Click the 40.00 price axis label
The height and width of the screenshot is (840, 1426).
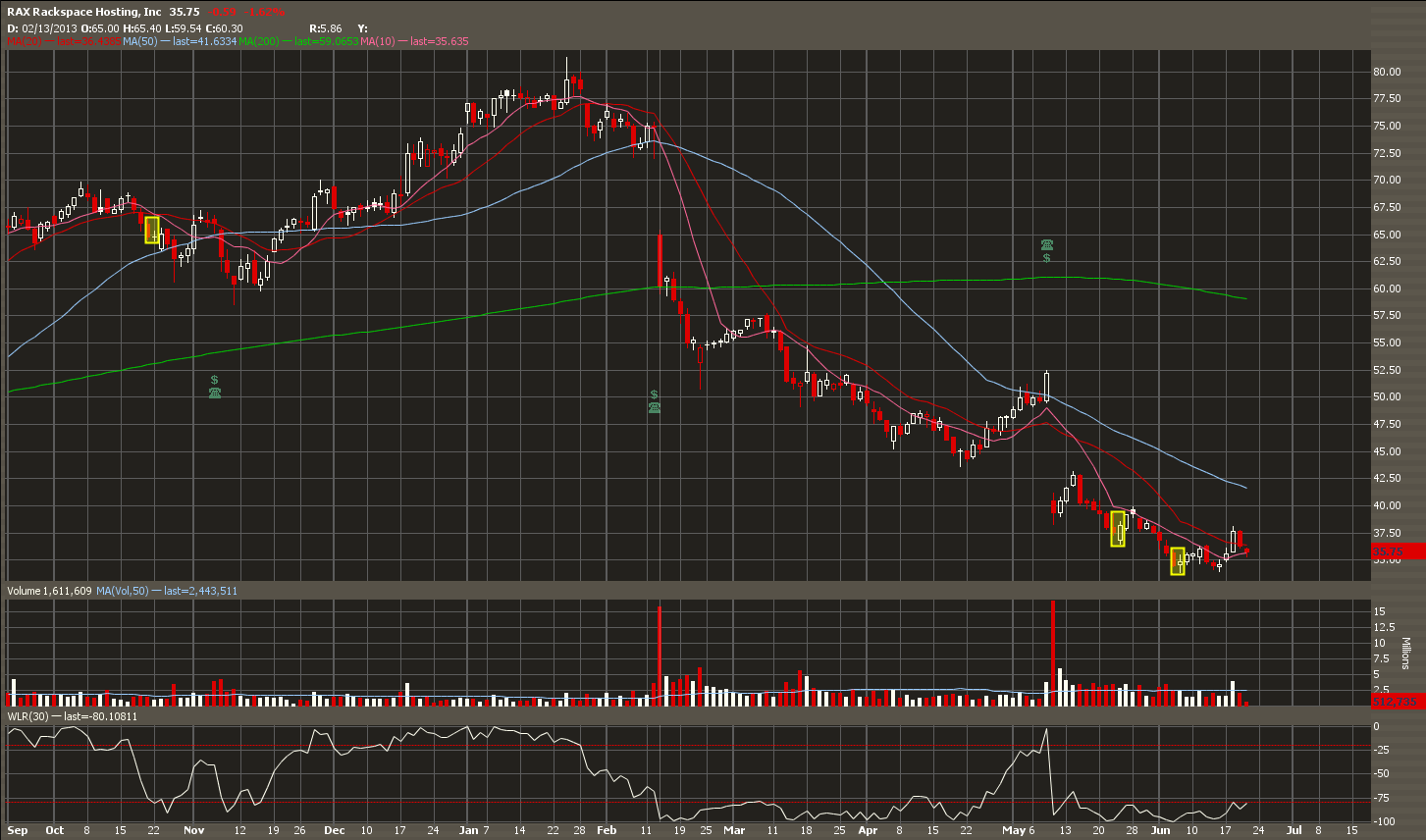[1387, 506]
